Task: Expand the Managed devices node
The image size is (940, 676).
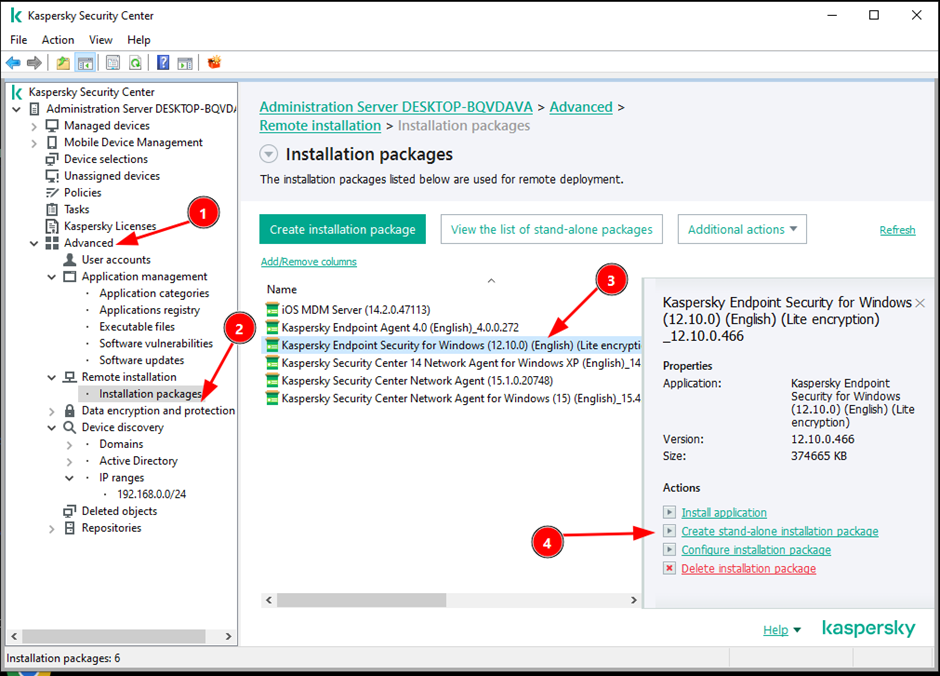Action: click(x=34, y=126)
